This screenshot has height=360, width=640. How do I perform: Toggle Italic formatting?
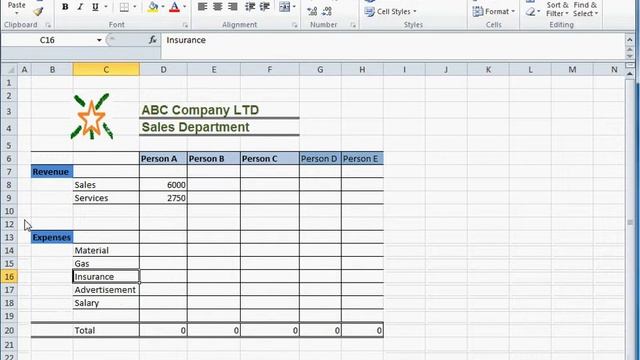tap(80, 7)
